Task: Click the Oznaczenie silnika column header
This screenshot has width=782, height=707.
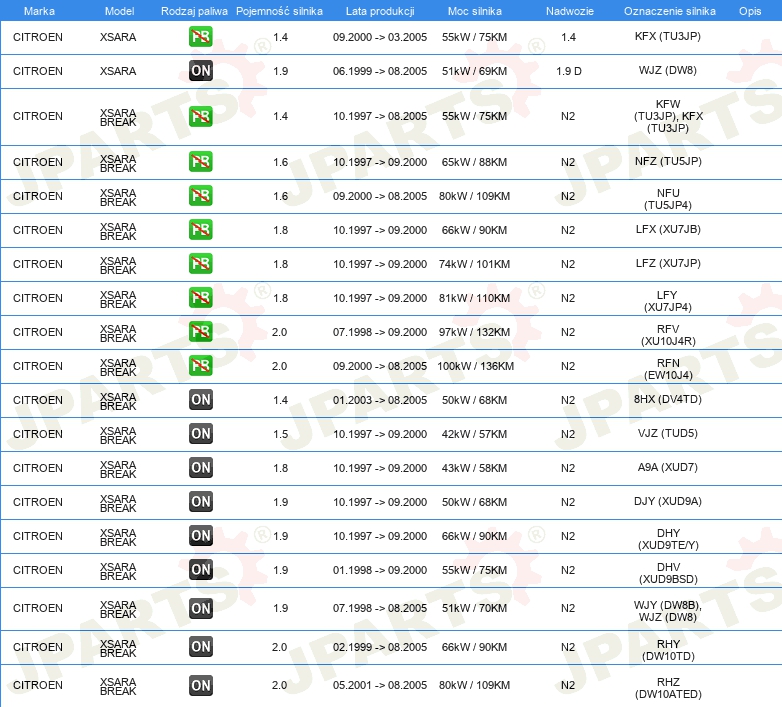Action: 669,11
